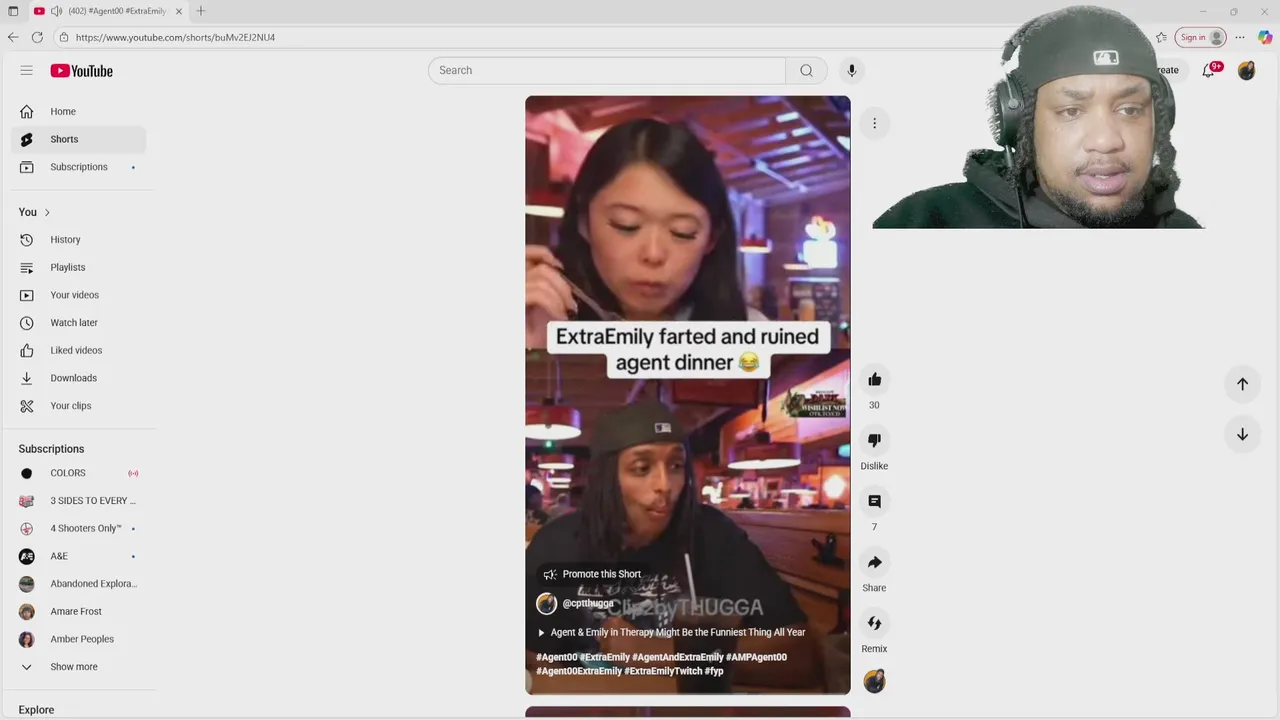Open the @cptthugga channel avatar
1280x720 pixels.
click(546, 603)
